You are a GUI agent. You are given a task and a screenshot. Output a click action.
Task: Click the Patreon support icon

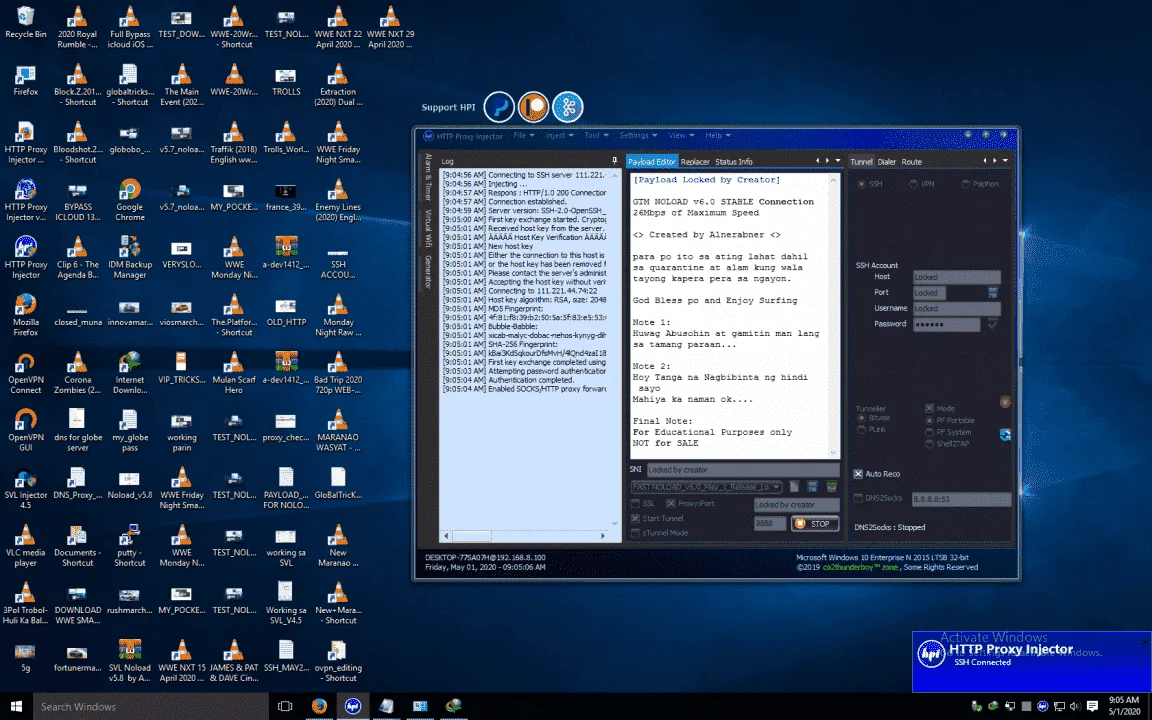pos(533,107)
